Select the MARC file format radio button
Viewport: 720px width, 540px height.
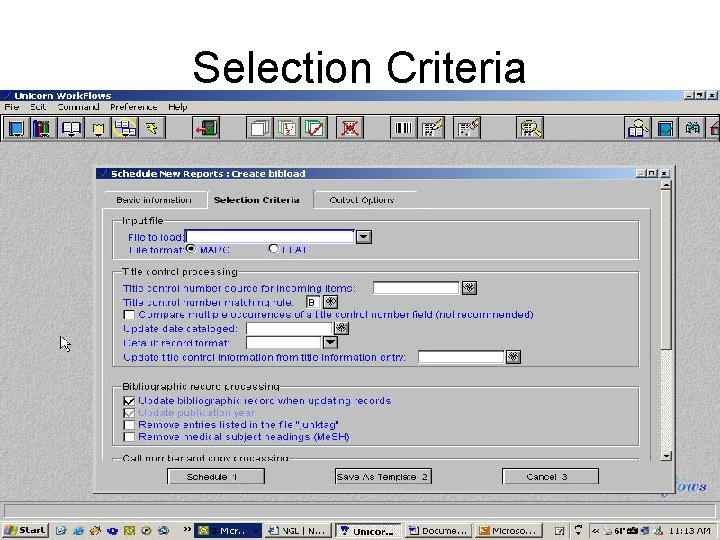191,248
